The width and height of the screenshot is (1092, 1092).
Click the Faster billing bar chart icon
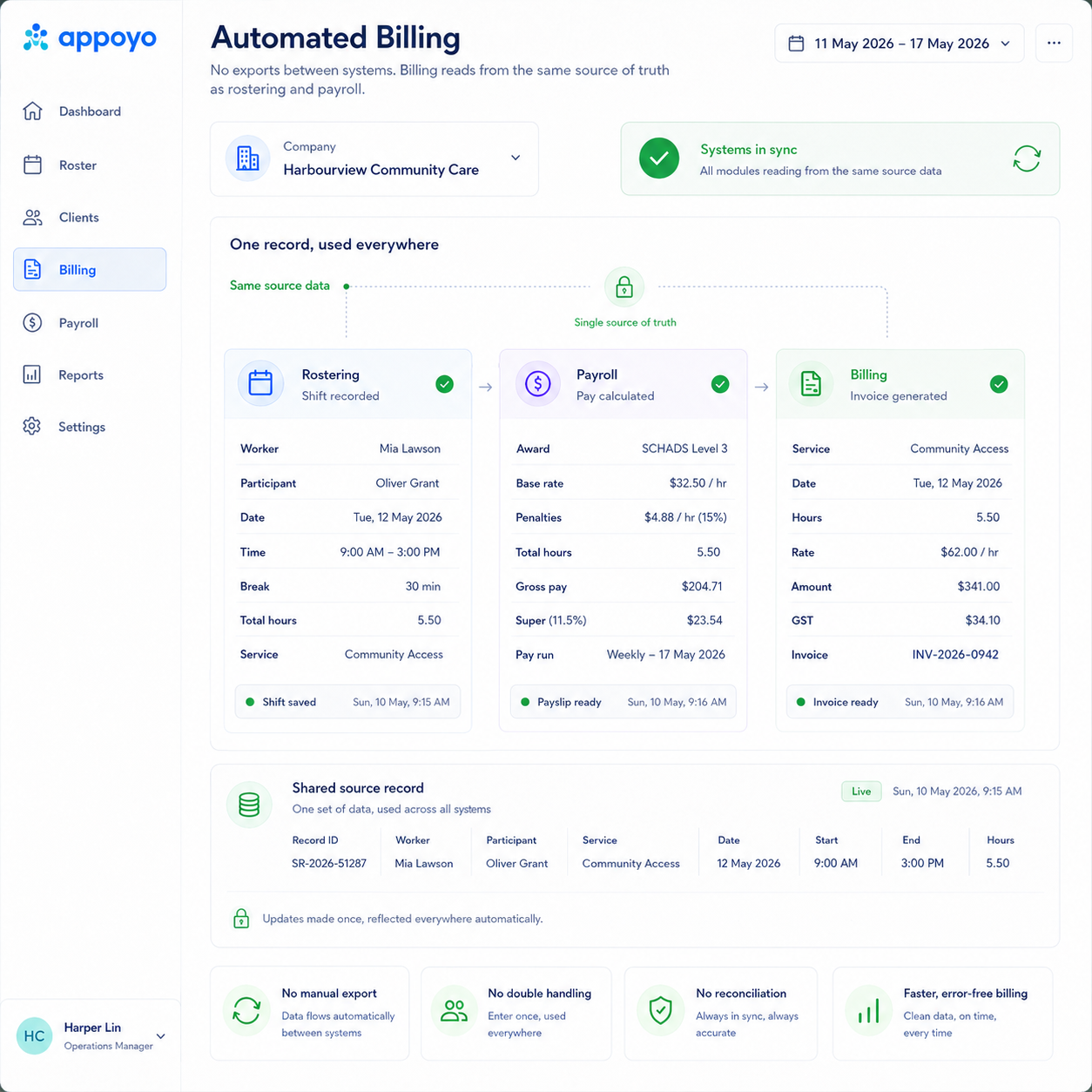tap(868, 1011)
